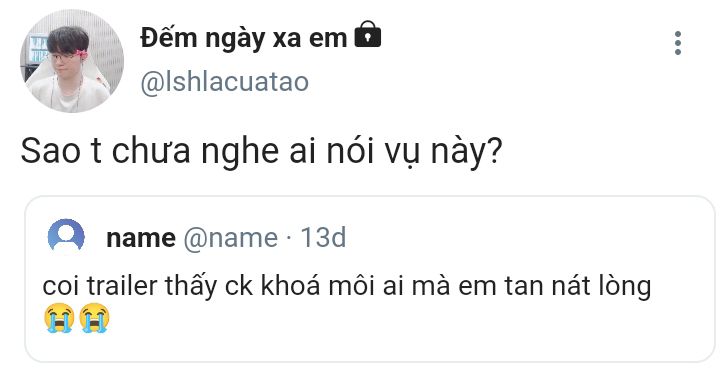Click the phrase vụ này in the main tweet
720x377 pixels.
tap(435, 152)
